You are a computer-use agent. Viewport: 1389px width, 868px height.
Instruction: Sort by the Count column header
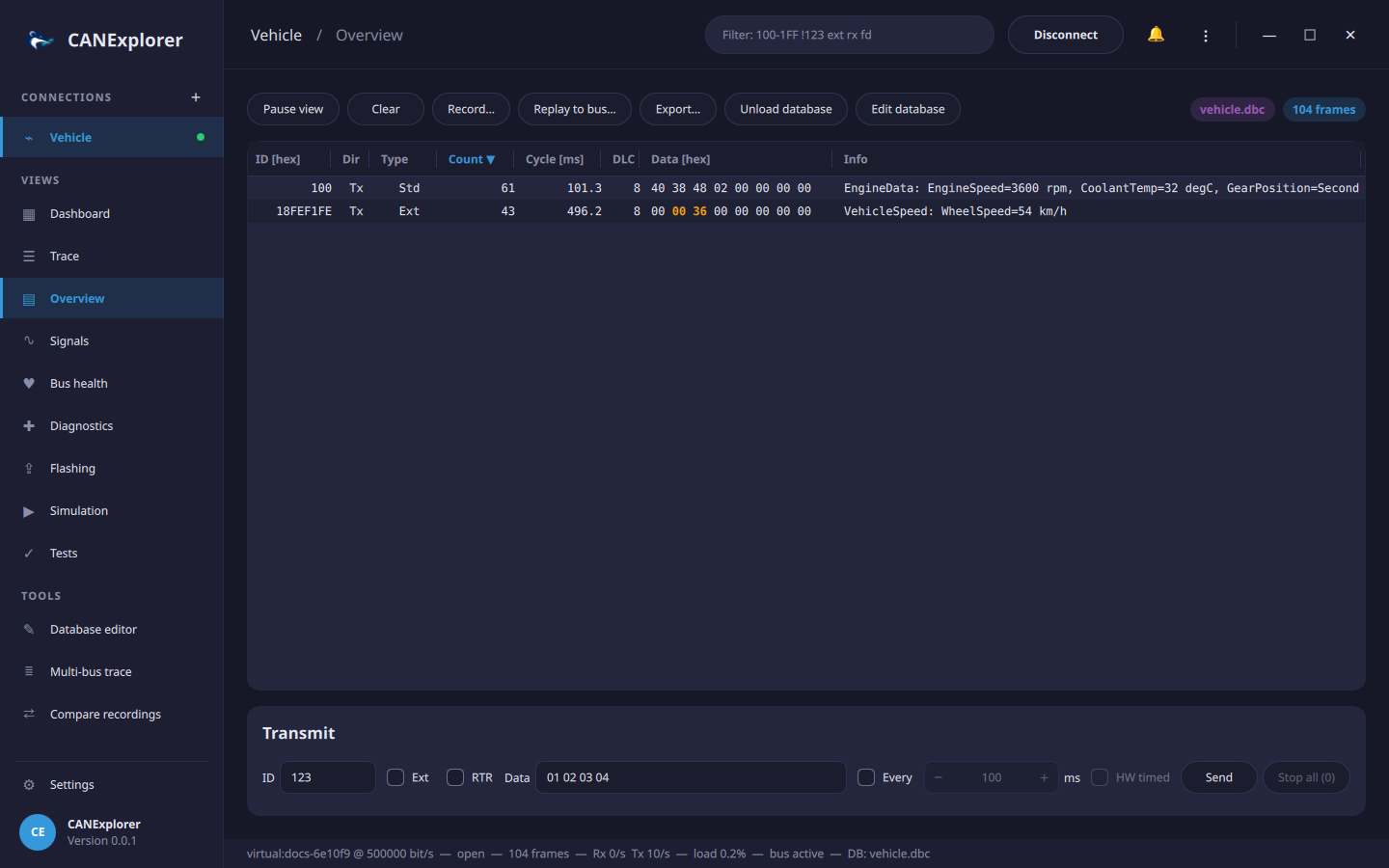pyautogui.click(x=472, y=159)
